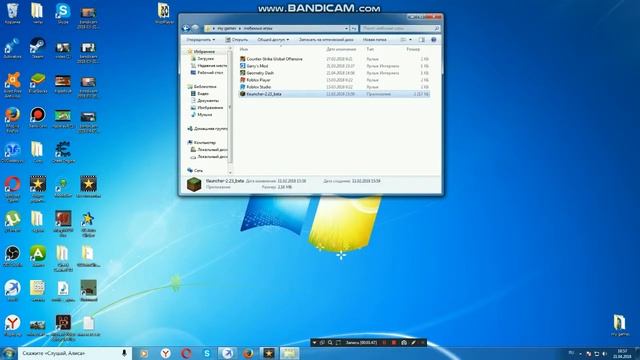Open the change view dropdown arrow
The image size is (640, 360).
pyautogui.click(x=410, y=40)
